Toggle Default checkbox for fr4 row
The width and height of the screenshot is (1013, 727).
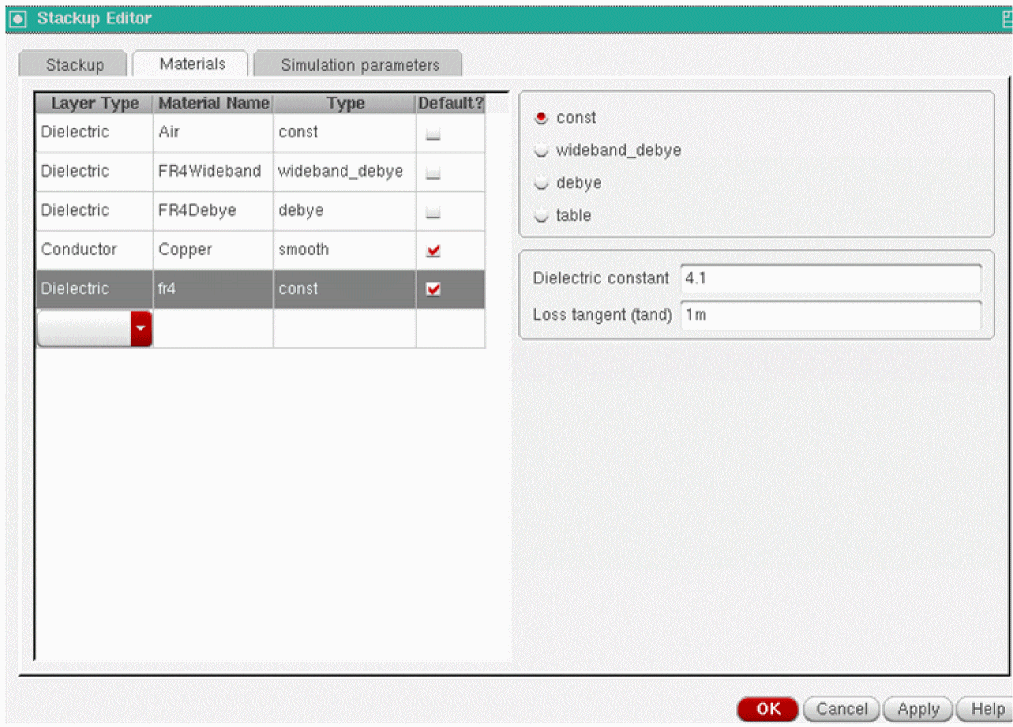(x=433, y=289)
